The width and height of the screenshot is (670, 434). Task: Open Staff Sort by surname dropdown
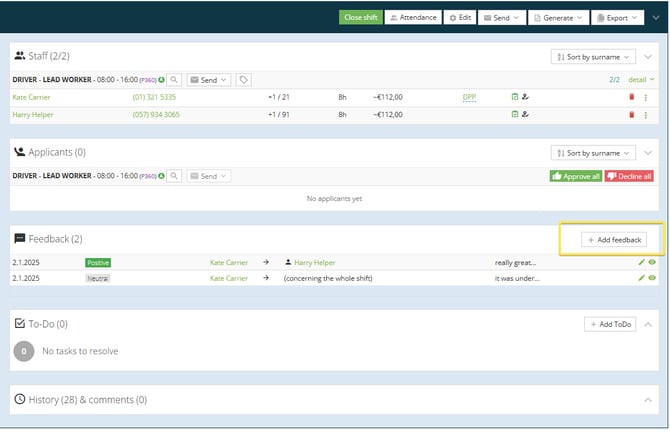coord(592,56)
